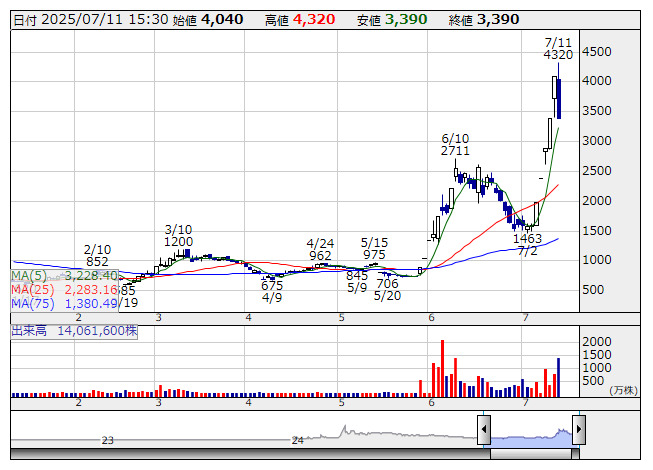Viewport: 653px width, 470px height.
Task: Click the 7/2 1463 low marker
Action: click(x=527, y=245)
